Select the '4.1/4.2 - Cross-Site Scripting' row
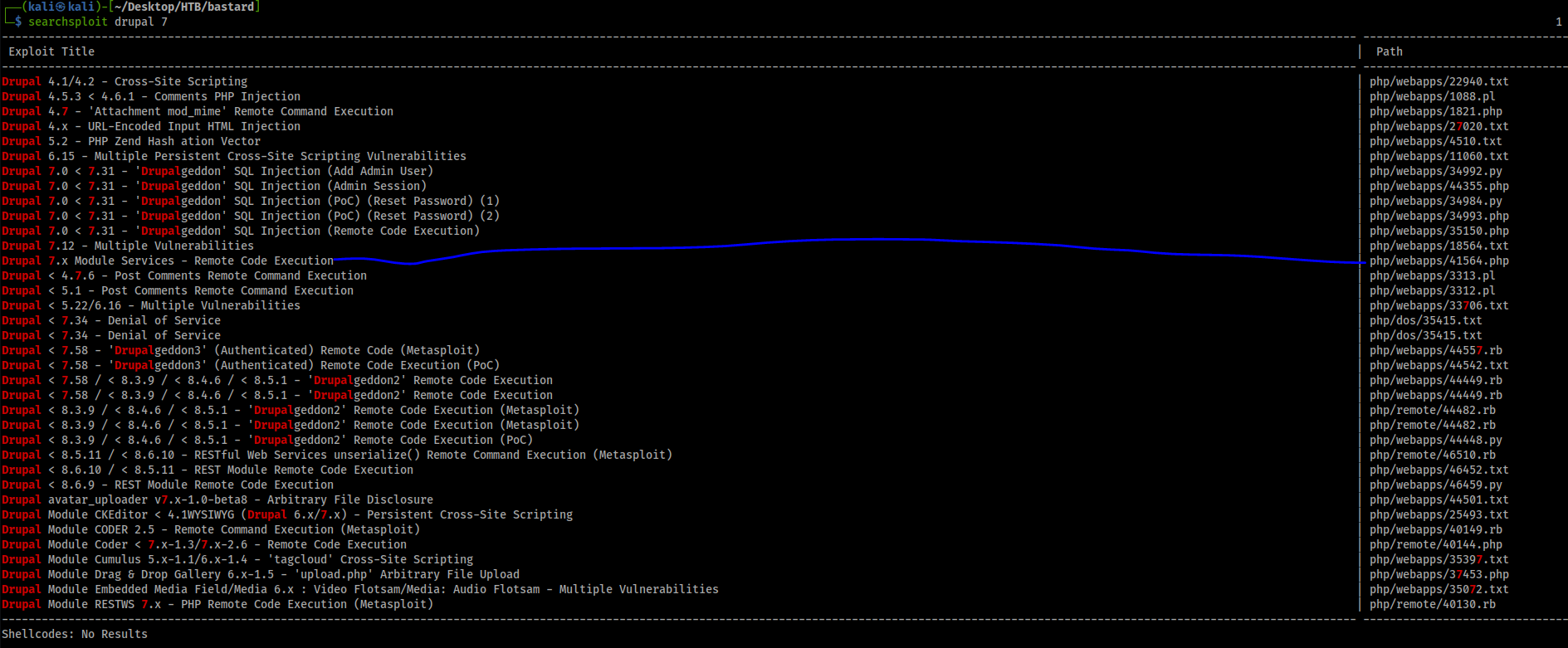1568x648 pixels. tap(125, 81)
